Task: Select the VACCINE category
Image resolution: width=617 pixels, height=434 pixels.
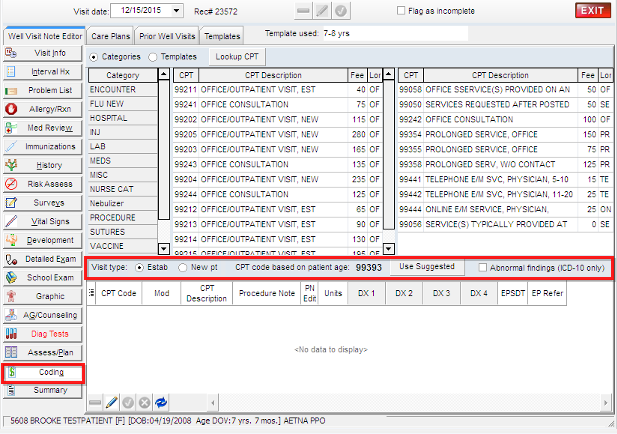Action: pyautogui.click(x=122, y=246)
